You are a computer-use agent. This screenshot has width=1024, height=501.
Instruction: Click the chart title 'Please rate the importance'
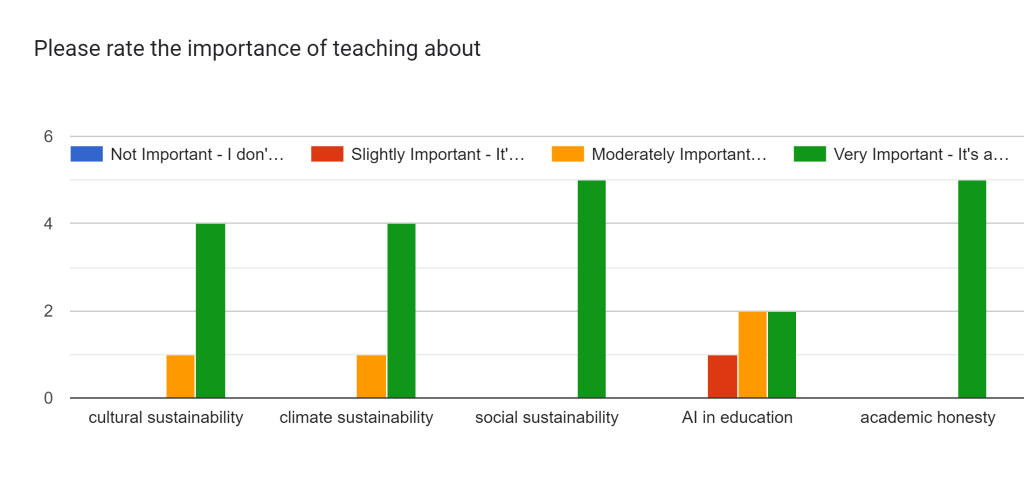tap(257, 48)
